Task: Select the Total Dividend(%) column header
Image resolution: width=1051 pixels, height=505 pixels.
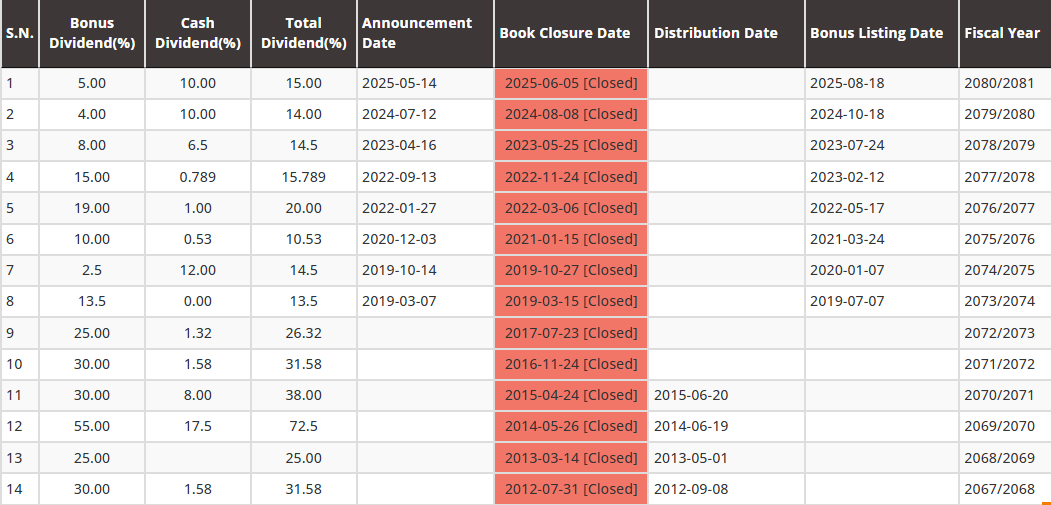Action: coord(304,33)
